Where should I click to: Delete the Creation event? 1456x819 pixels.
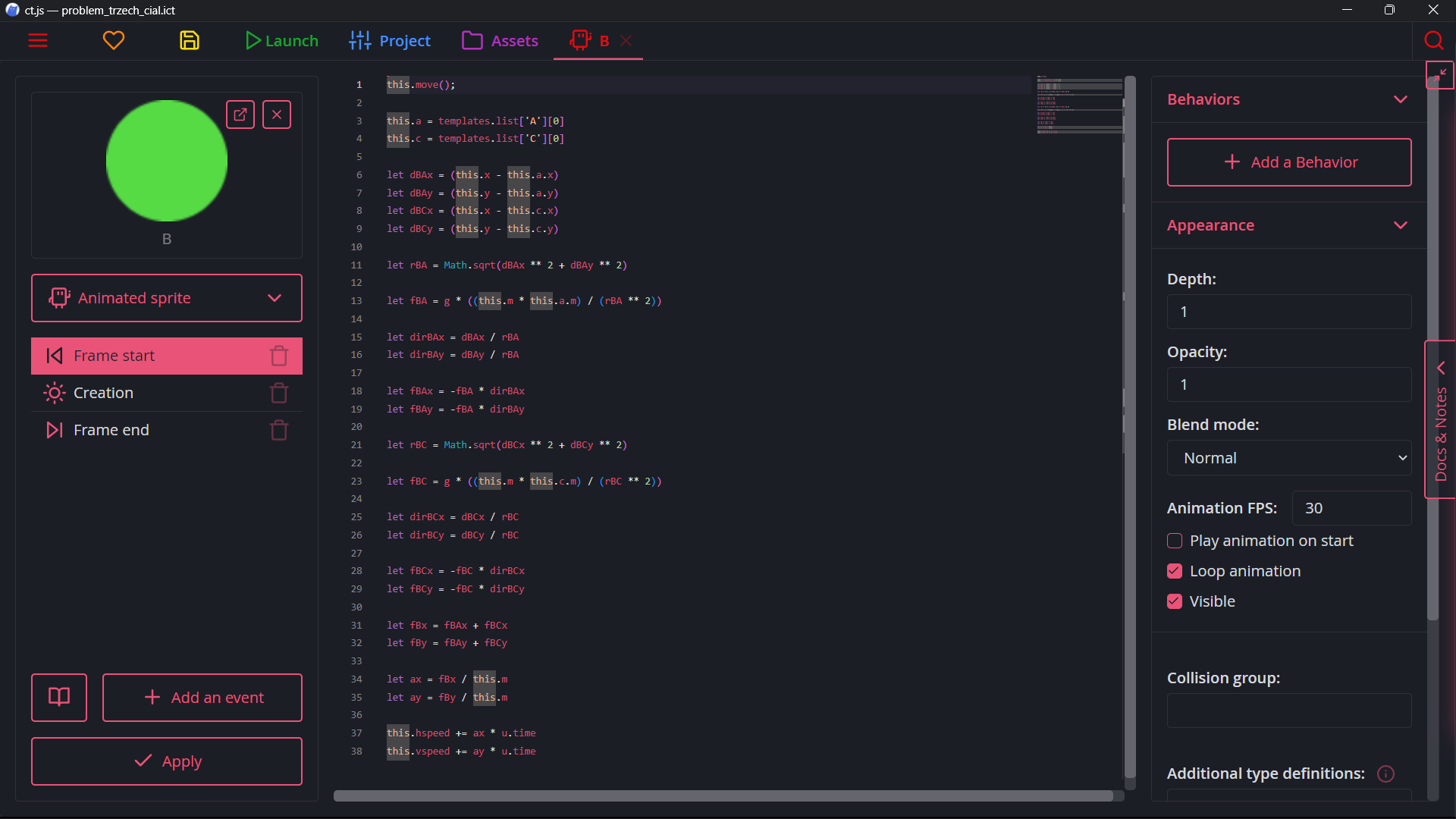click(279, 393)
